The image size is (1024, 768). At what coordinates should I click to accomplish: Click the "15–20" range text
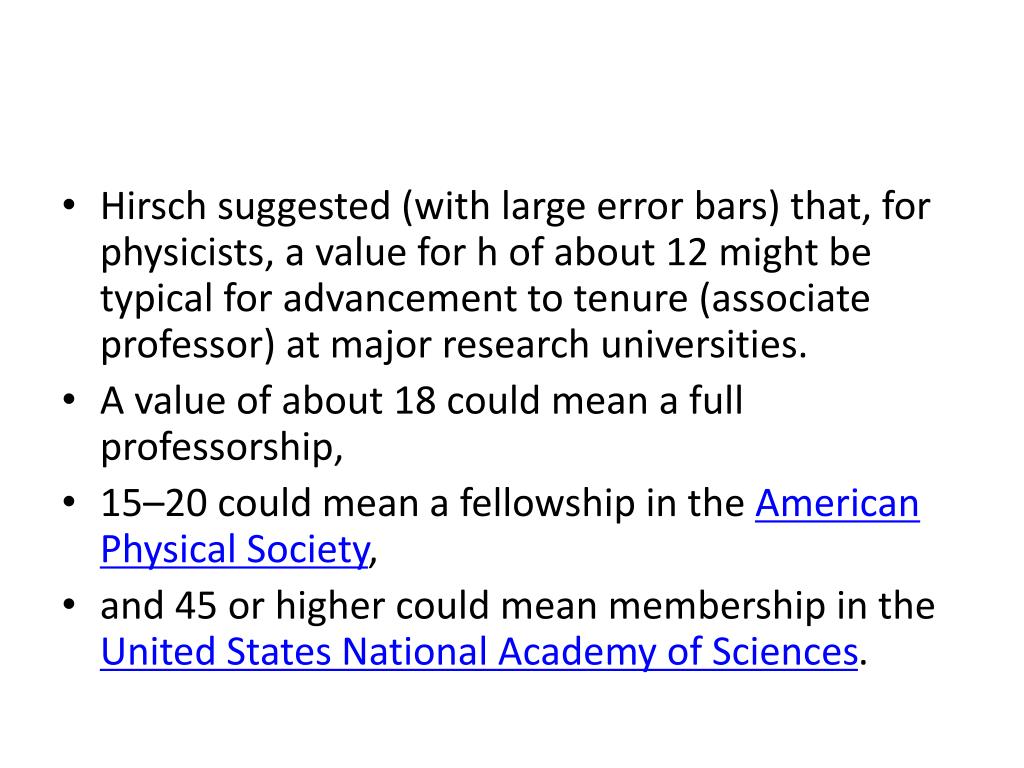point(153,504)
